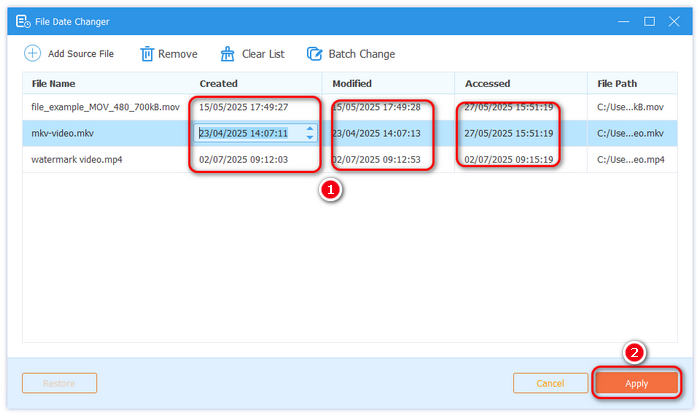Click the Remove trash can icon

point(147,54)
